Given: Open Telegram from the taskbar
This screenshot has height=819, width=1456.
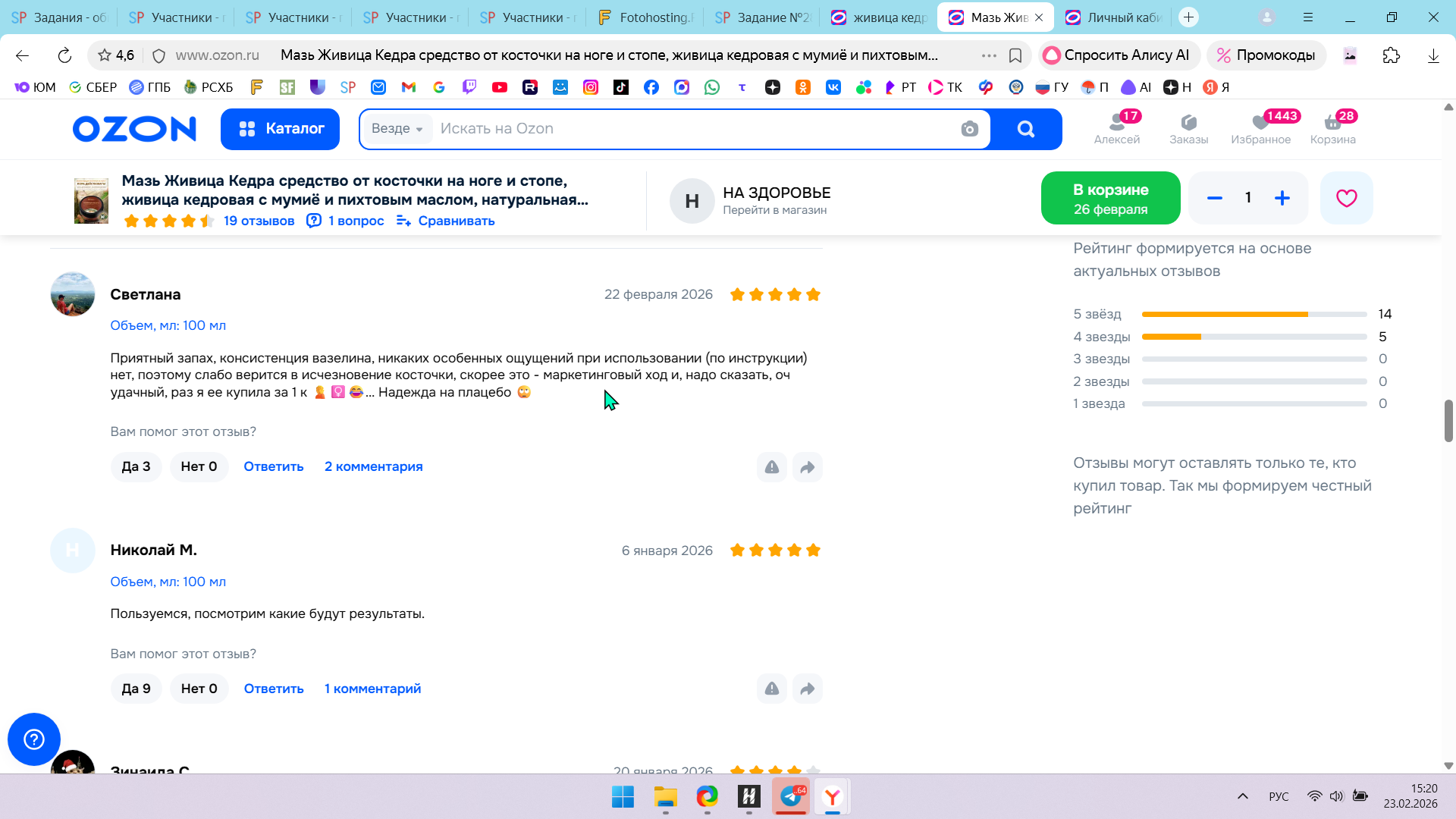Looking at the screenshot, I should pos(790,796).
